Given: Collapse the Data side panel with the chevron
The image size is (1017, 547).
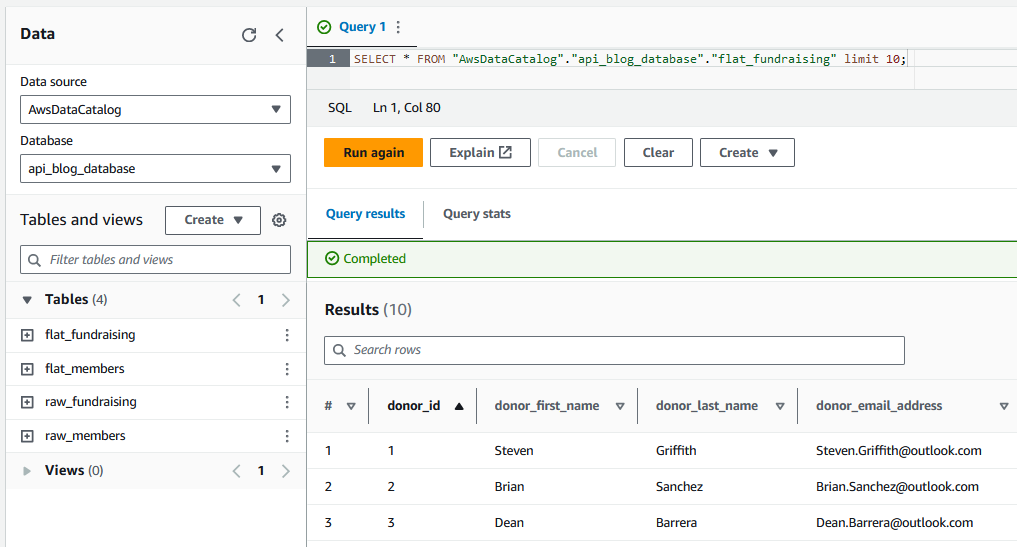Looking at the screenshot, I should pos(280,35).
